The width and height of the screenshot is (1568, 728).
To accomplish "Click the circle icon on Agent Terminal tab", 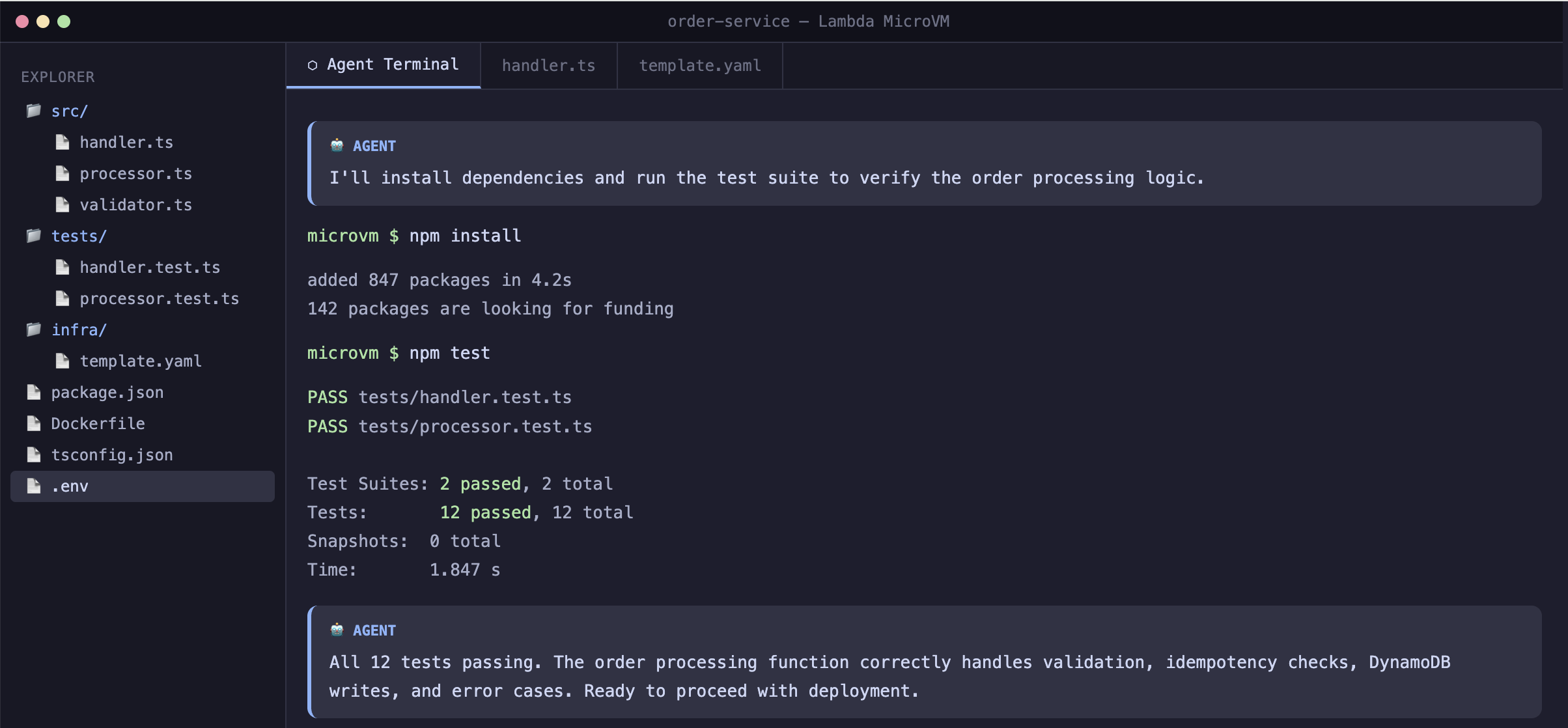I will point(313,65).
